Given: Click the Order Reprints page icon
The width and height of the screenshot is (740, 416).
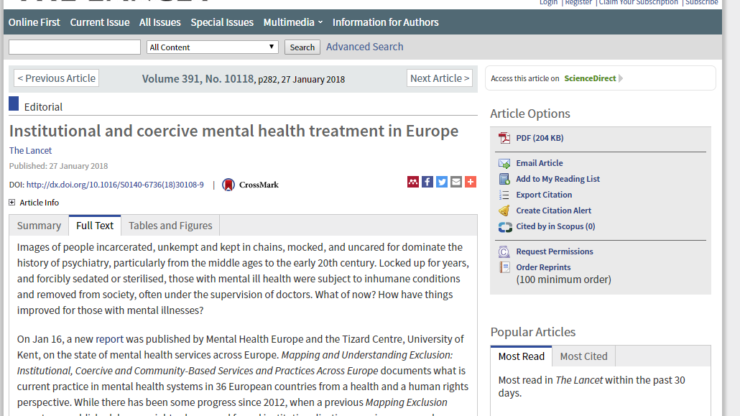Looking at the screenshot, I should point(504,267).
